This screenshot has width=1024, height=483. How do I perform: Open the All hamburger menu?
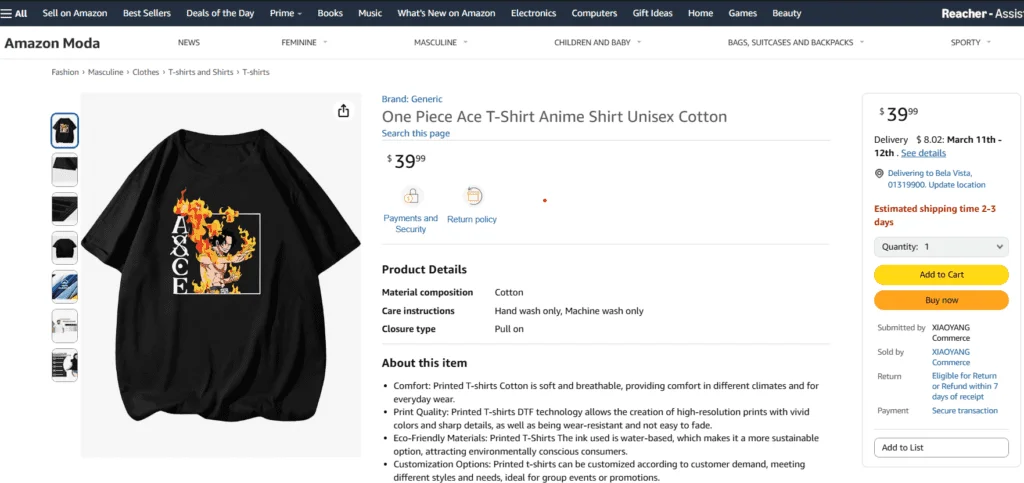pyautogui.click(x=14, y=13)
